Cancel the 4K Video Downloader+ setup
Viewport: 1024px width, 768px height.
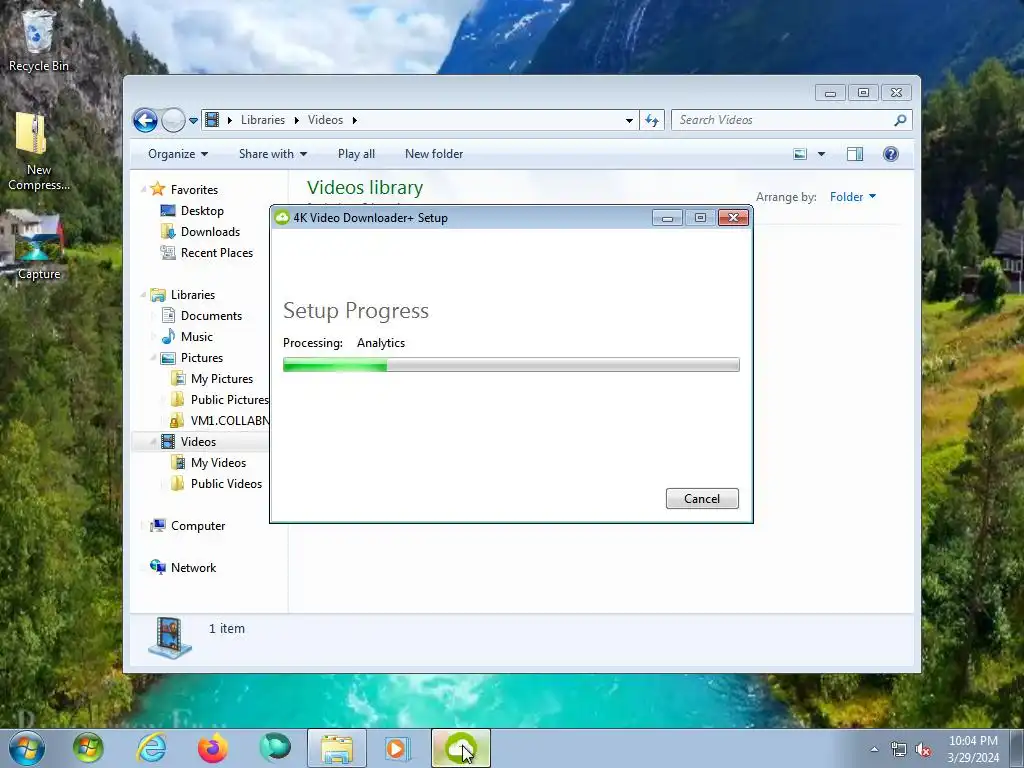pyautogui.click(x=702, y=499)
